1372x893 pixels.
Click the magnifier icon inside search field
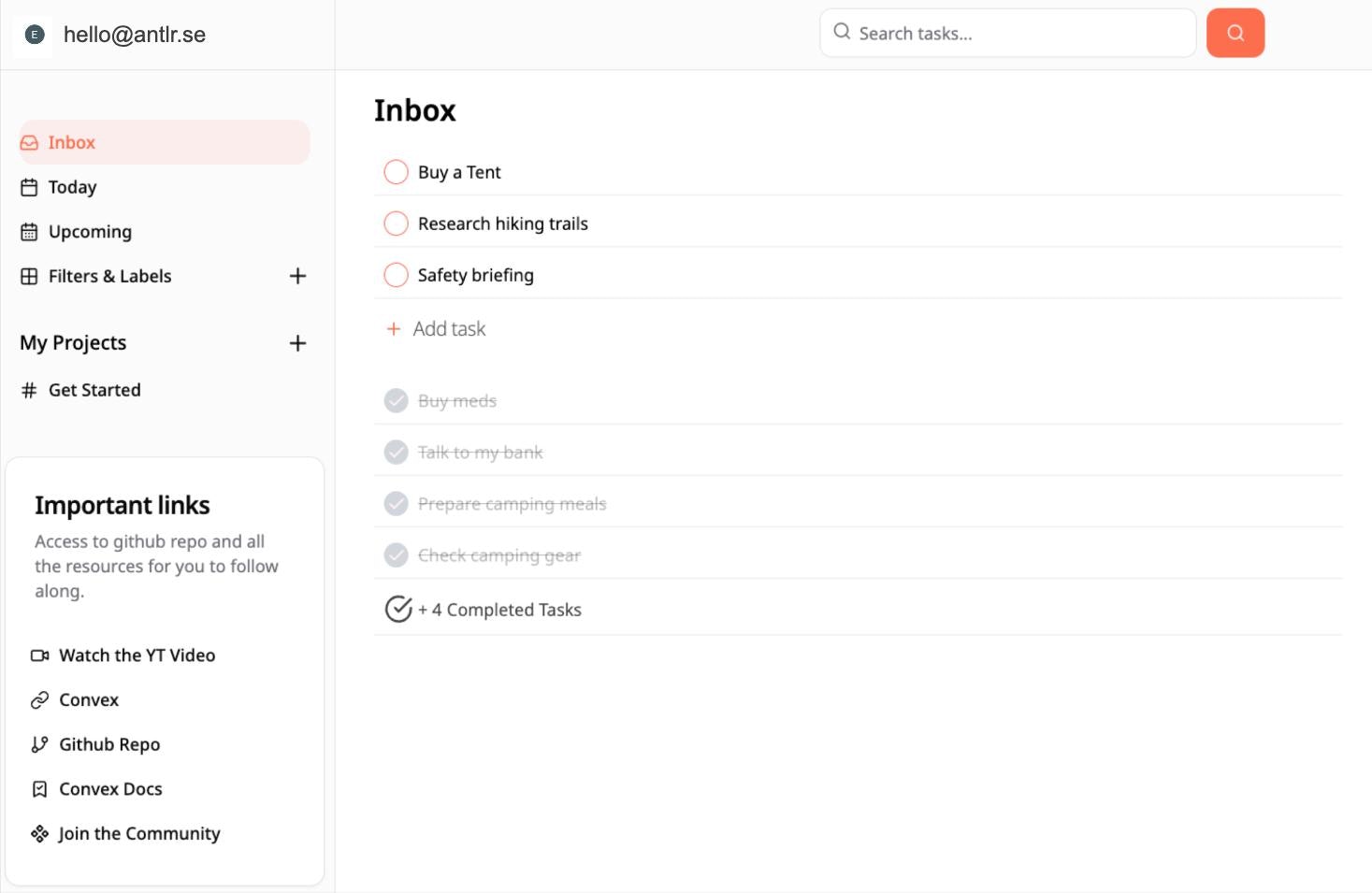pos(842,32)
